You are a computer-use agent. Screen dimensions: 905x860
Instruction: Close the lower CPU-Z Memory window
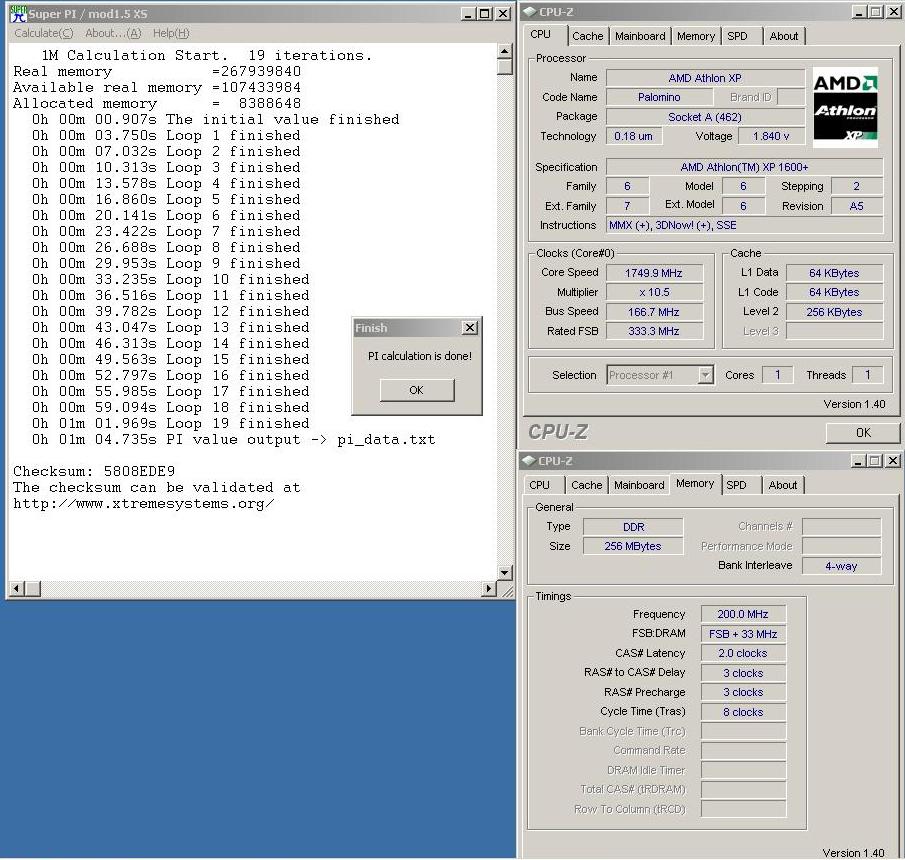tap(892, 461)
